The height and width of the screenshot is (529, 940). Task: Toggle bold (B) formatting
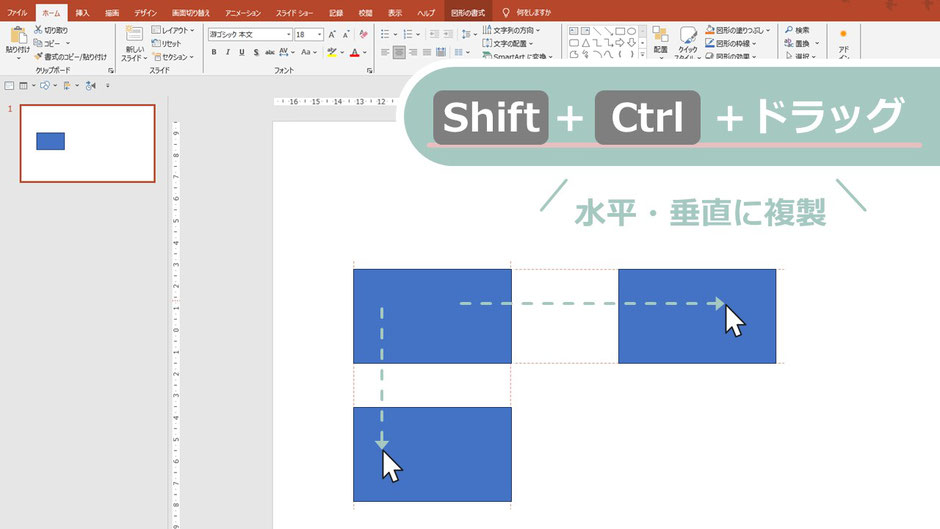(214, 53)
